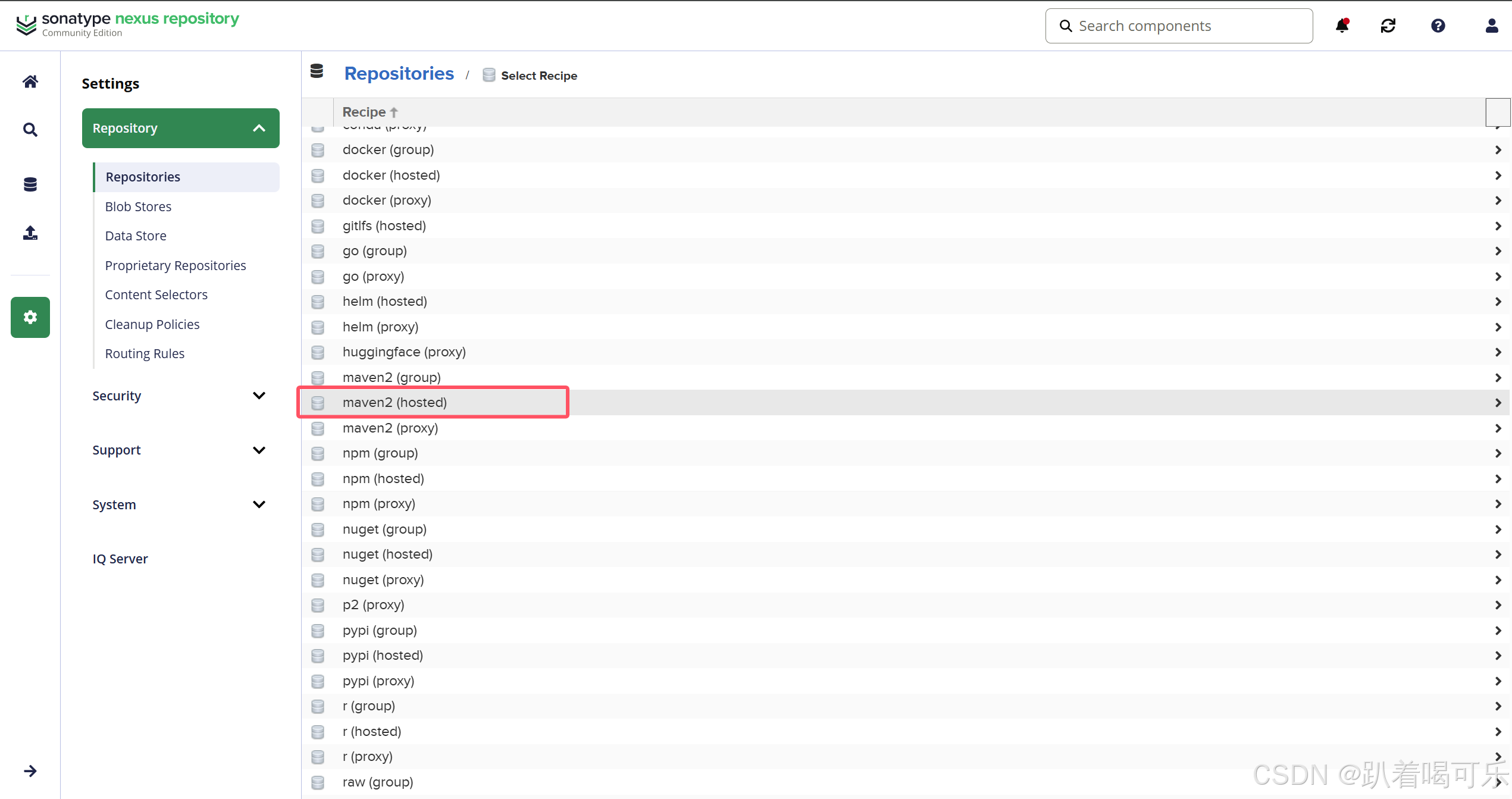Click chevron on docker (hosted) row

(x=1498, y=176)
